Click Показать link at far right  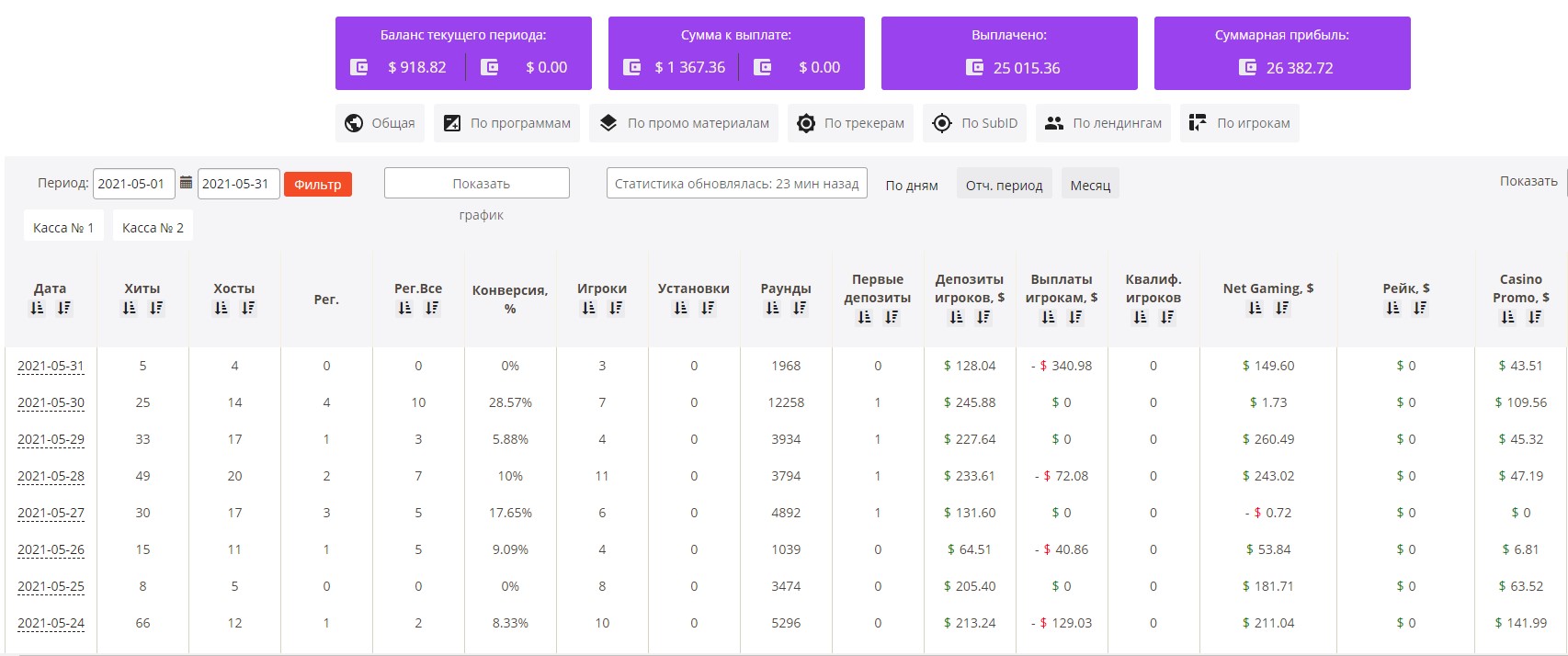click(x=1528, y=181)
